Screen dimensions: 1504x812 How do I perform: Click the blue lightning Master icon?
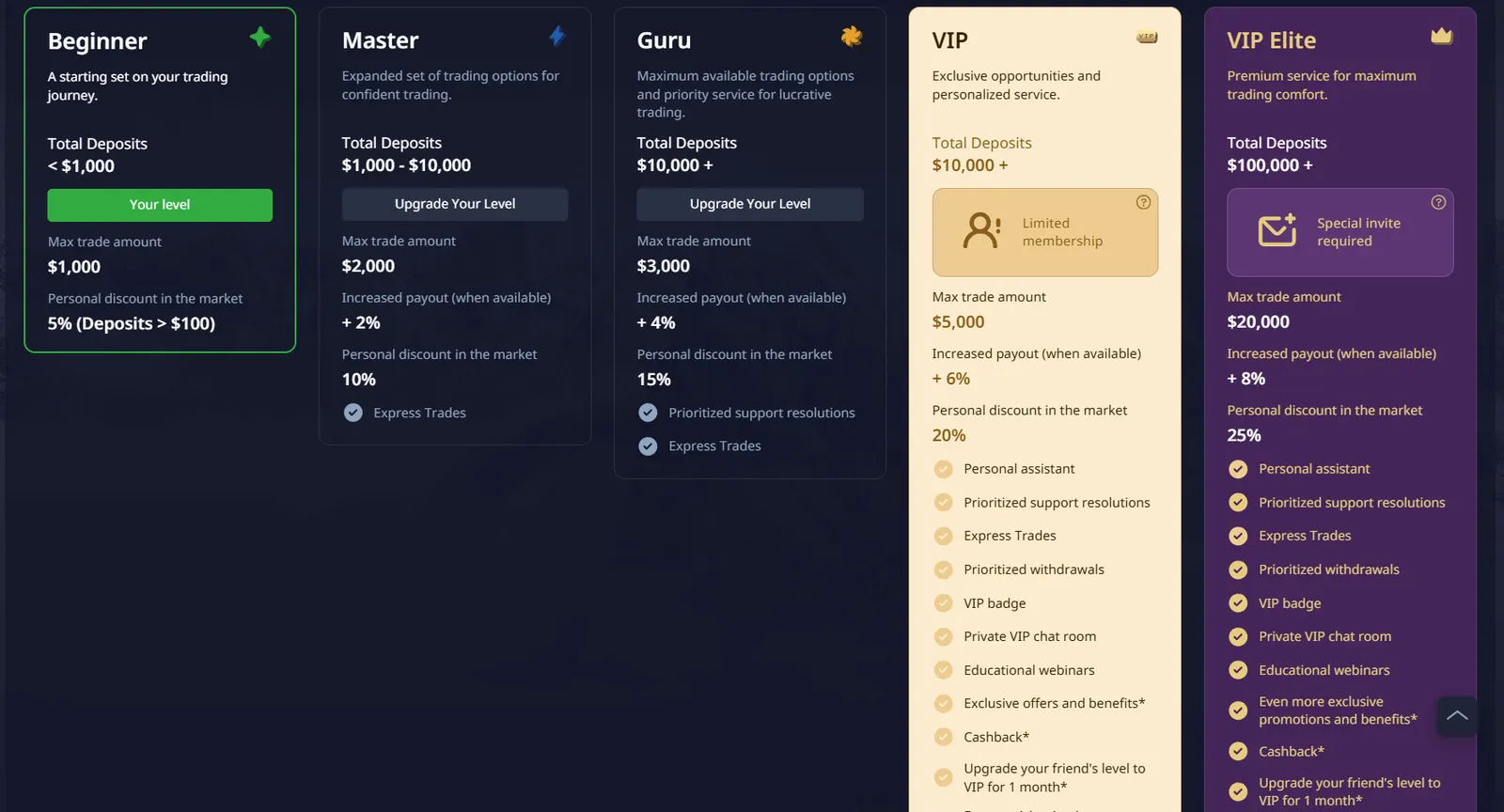556,36
